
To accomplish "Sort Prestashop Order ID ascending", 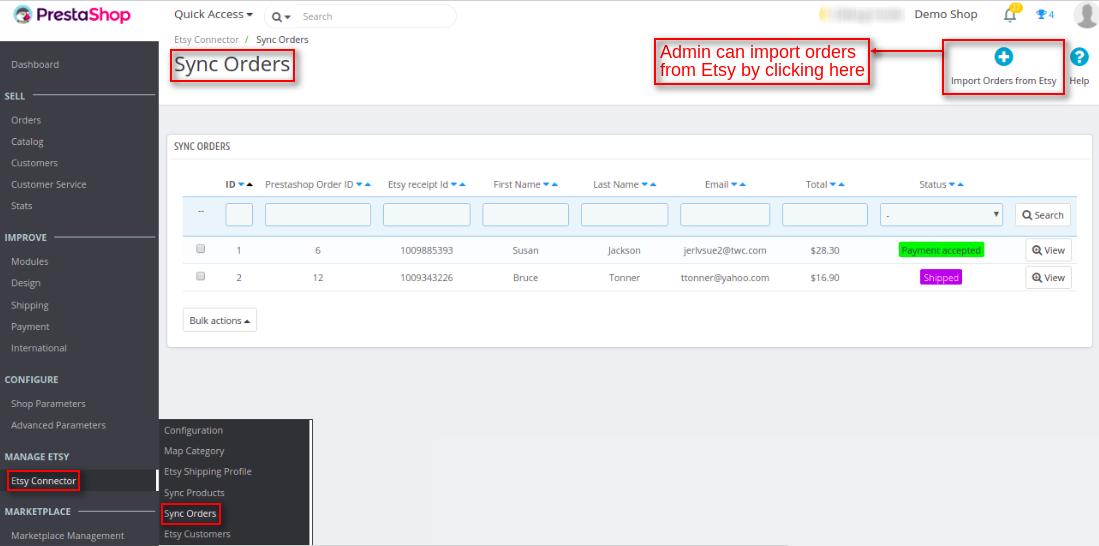I will click(x=368, y=185).
